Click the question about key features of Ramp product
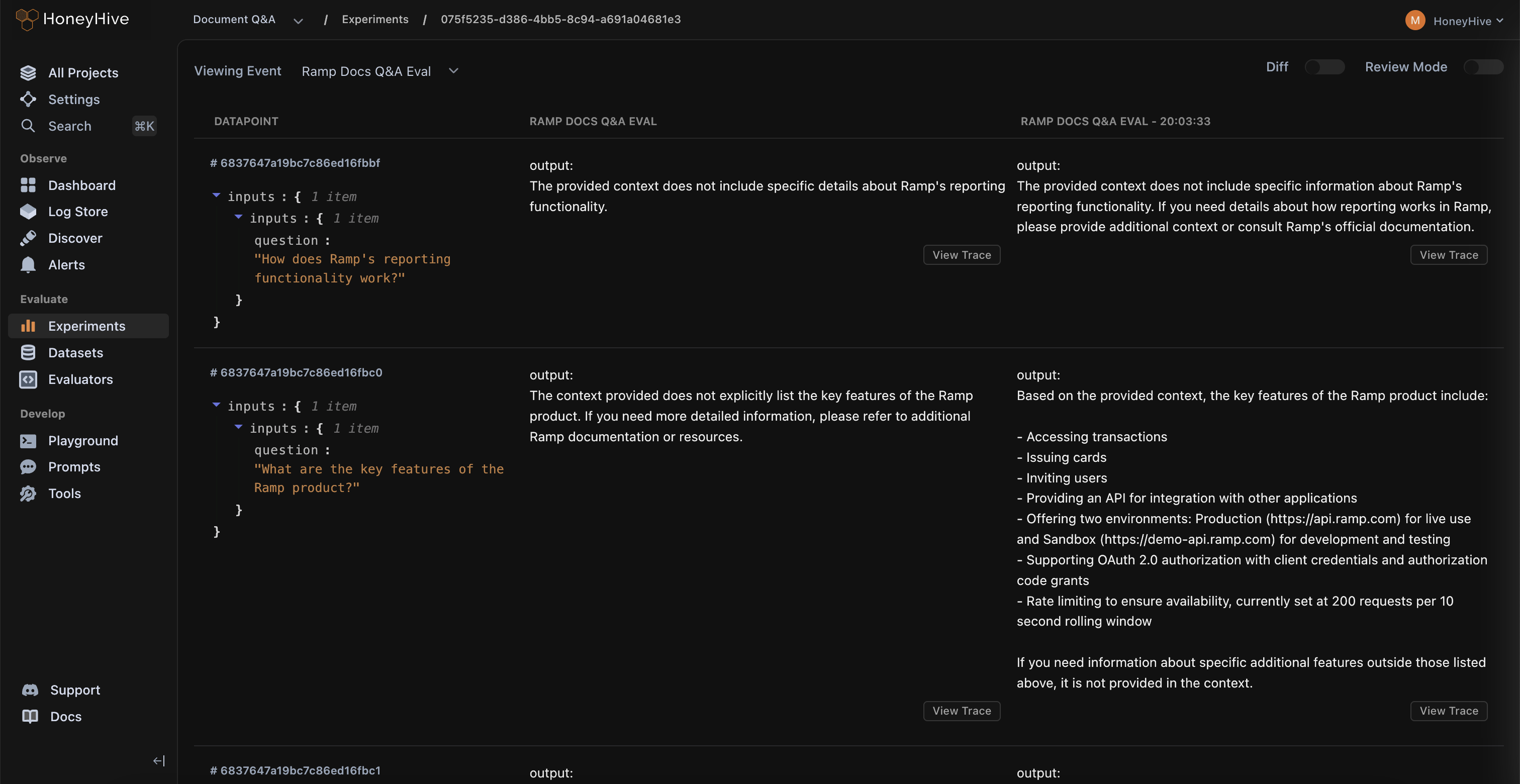 [379, 478]
